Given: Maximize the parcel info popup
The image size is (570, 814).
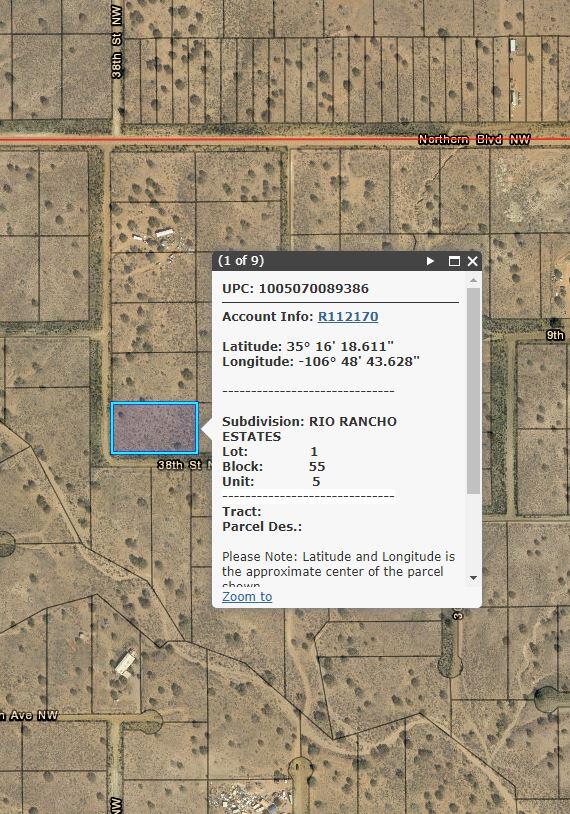Looking at the screenshot, I should [x=454, y=261].
